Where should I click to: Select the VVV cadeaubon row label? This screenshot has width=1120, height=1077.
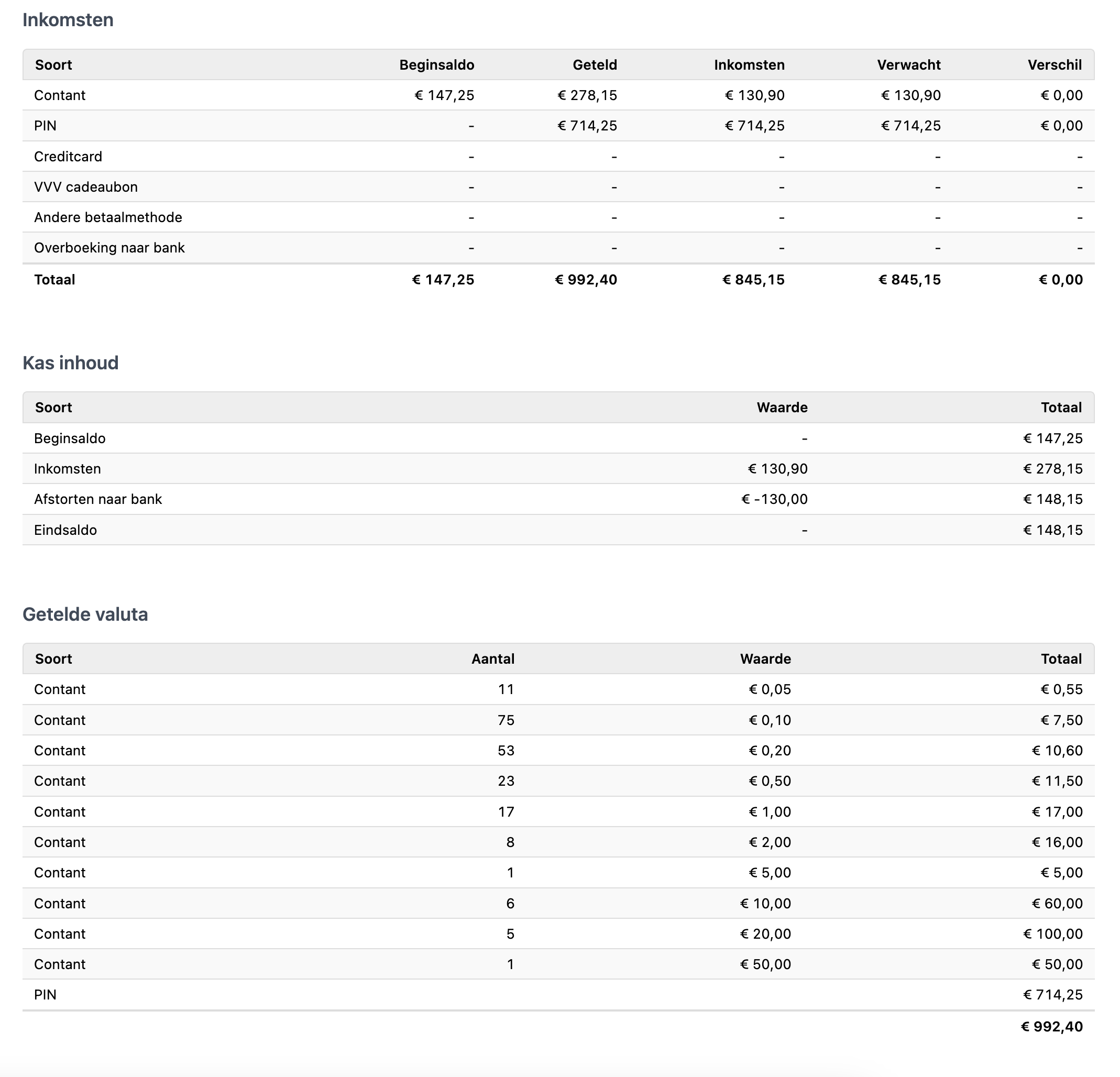pos(86,187)
